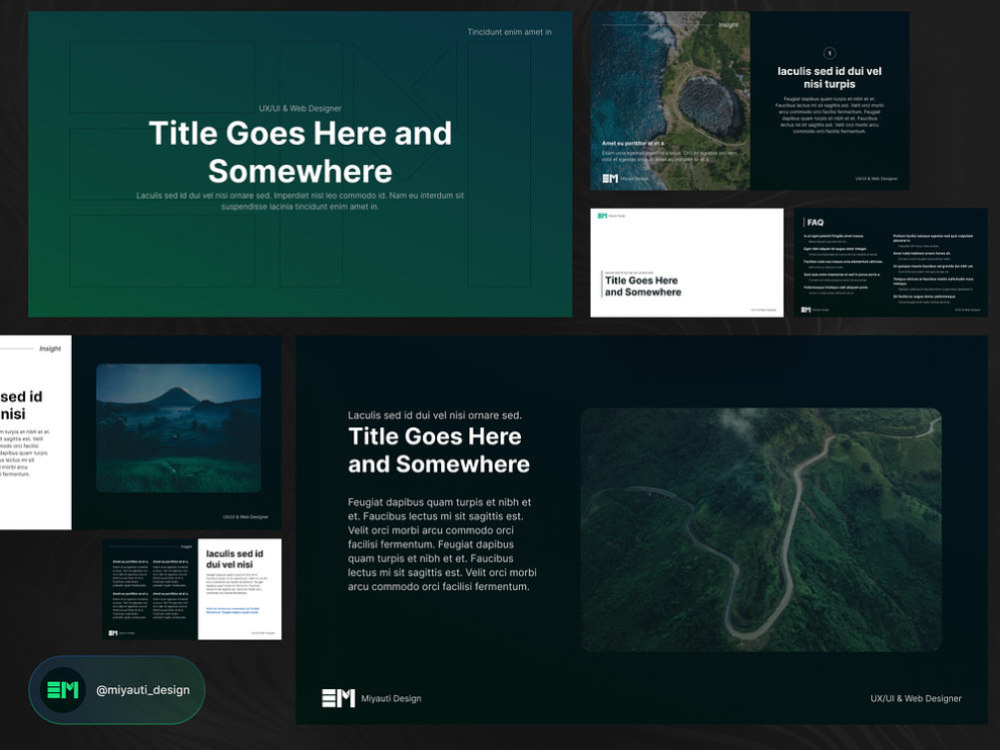Click the 'Title Goes Here and Somewhere' heading on the dark slide

[439, 450]
